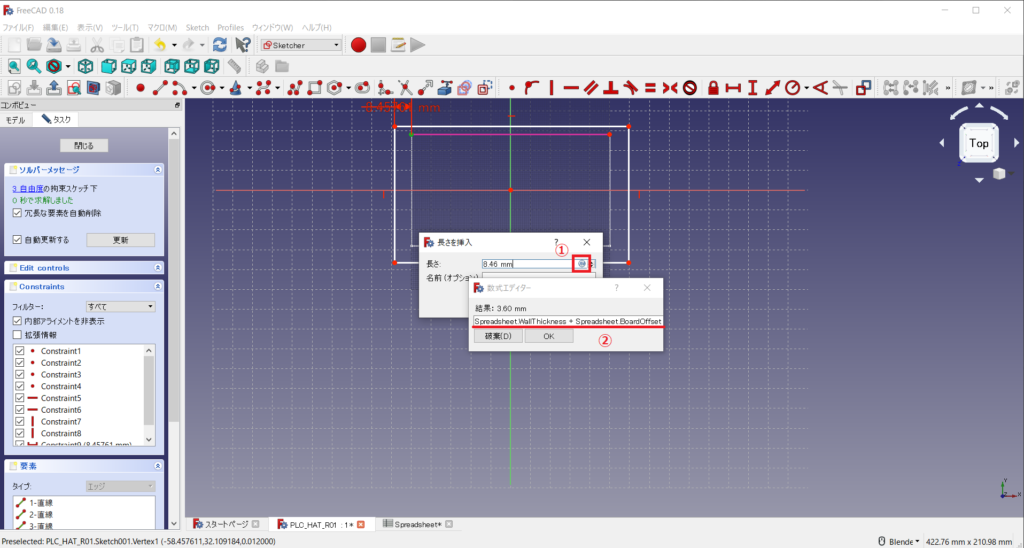Screen dimensions: 1024x548
Task: Click the zoom fit all view icon
Action: click(15, 66)
